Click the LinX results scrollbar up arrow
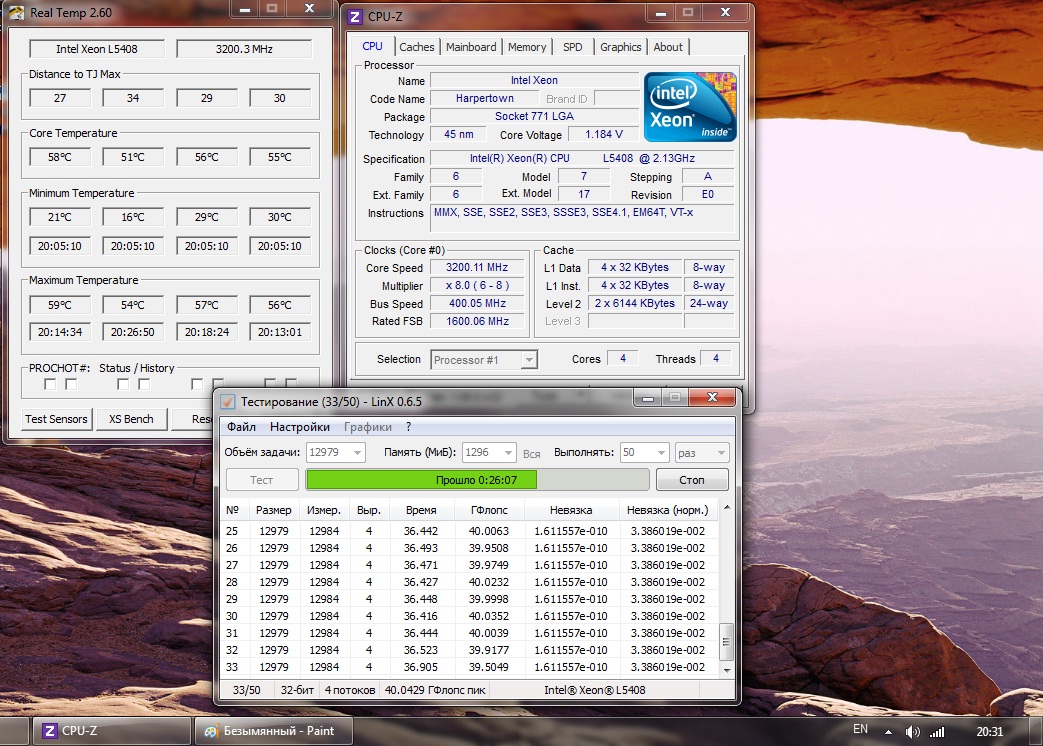The height and width of the screenshot is (746, 1043). click(x=727, y=508)
